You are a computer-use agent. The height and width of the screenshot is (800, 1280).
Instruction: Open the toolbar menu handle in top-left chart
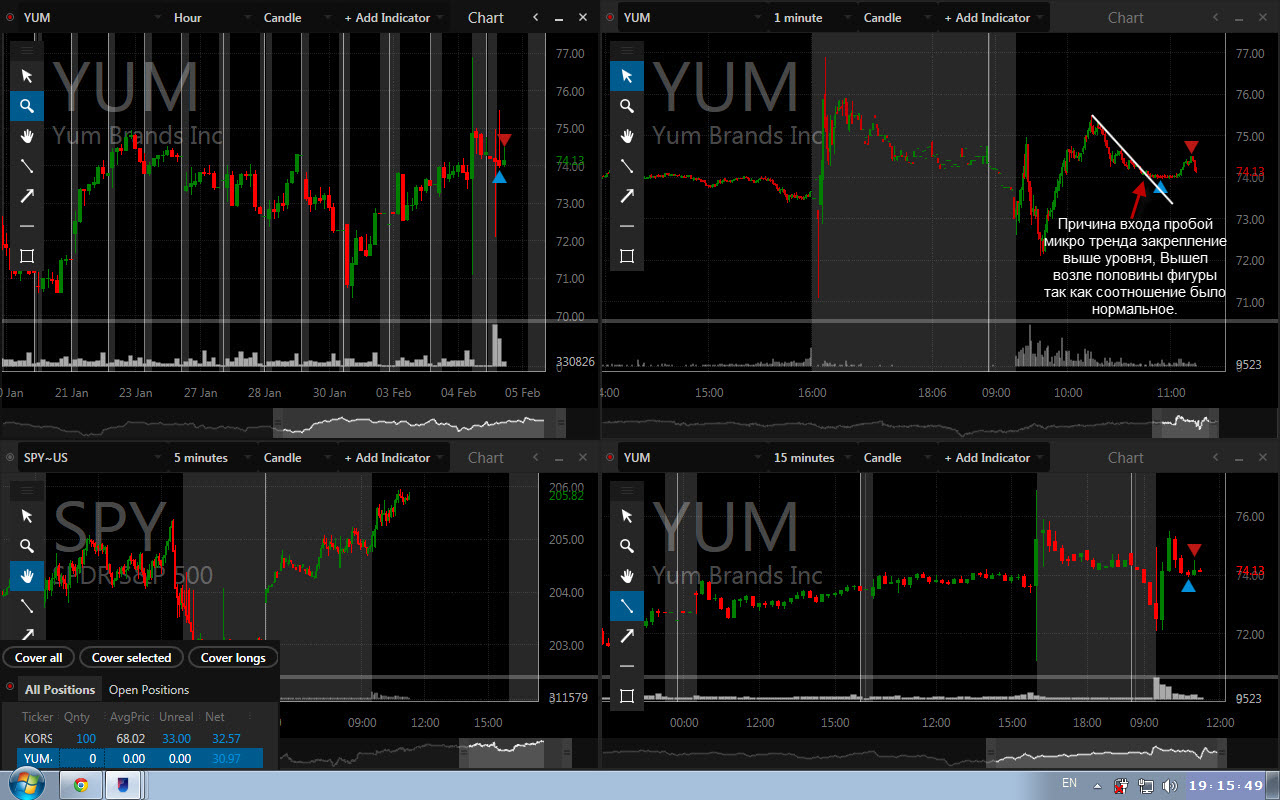pos(27,49)
